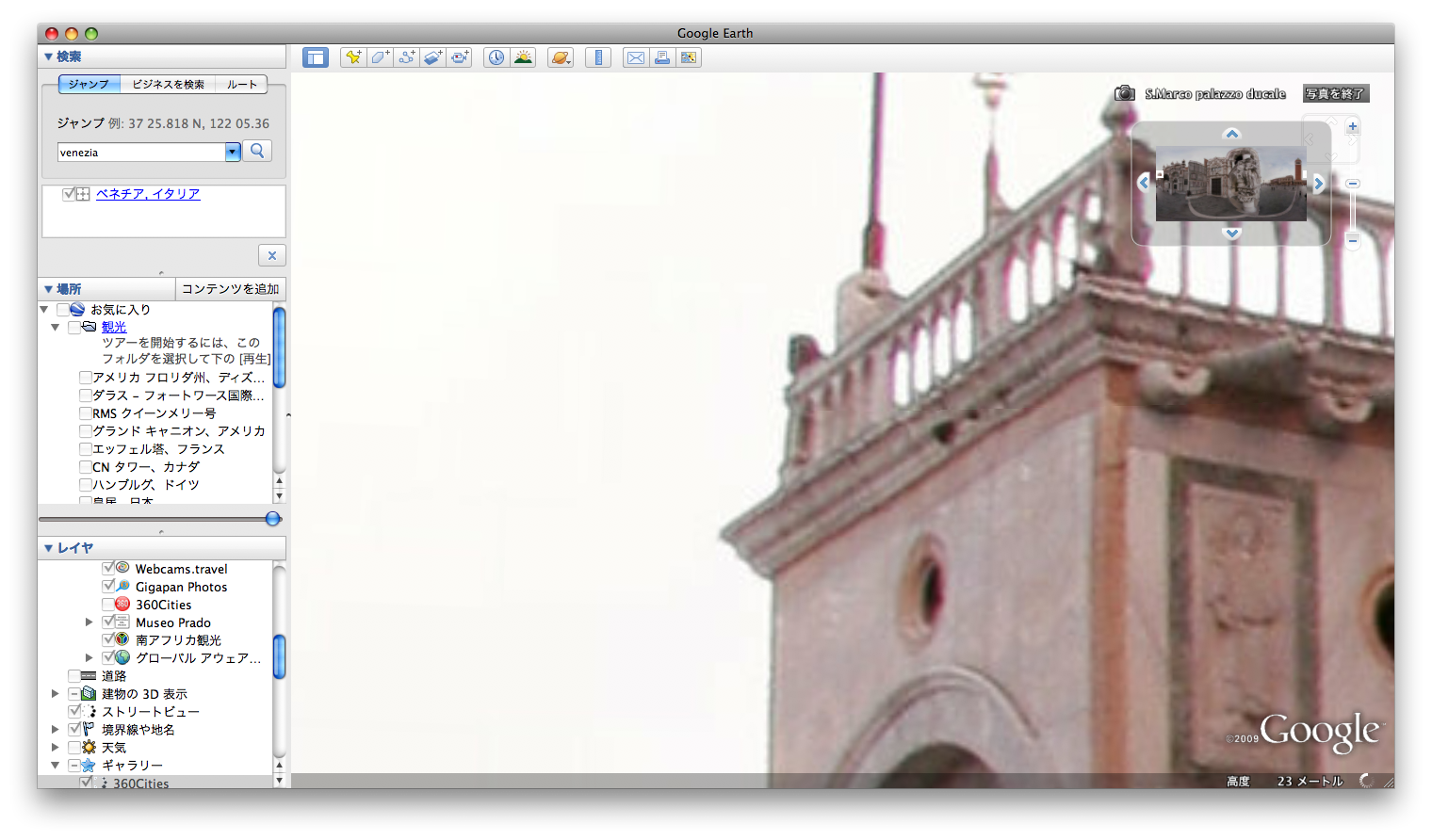
Task: Click the camera icon beside photo title
Action: (1125, 93)
